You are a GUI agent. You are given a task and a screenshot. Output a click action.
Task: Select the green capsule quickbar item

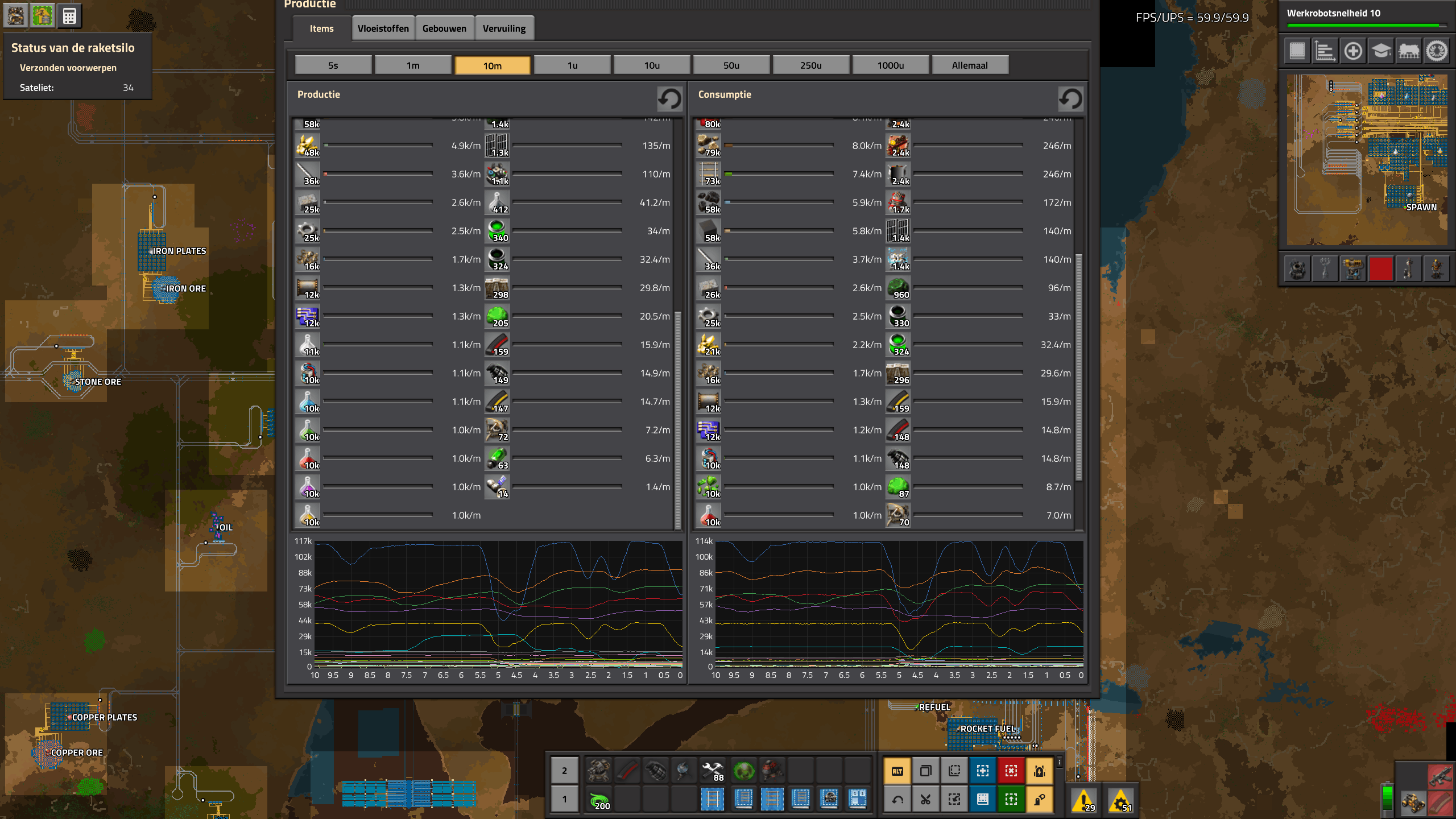click(744, 771)
